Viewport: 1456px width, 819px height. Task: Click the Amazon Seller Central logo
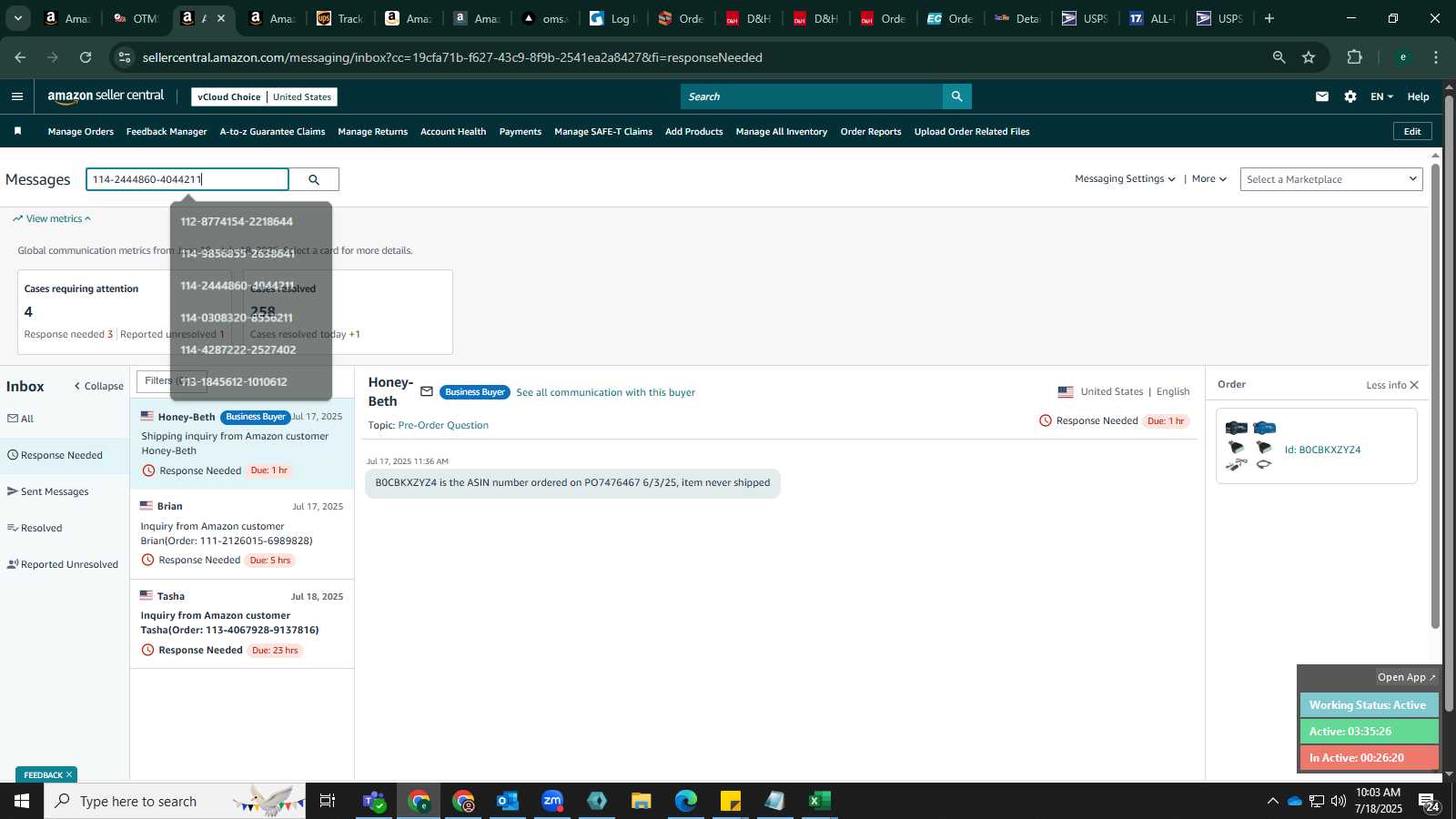[x=106, y=96]
